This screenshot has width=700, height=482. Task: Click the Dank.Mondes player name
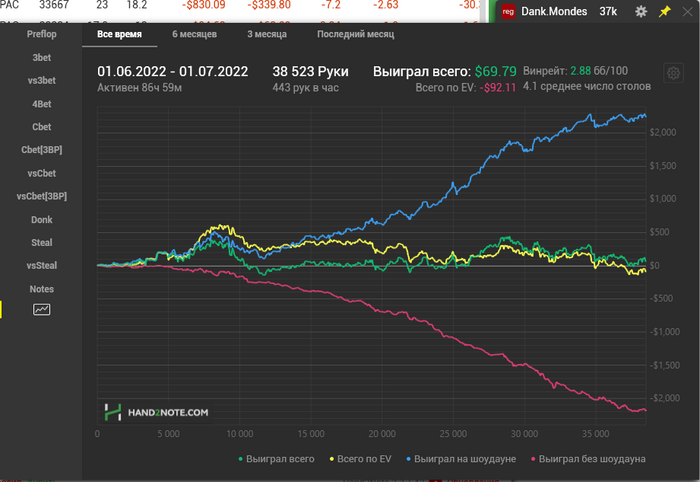[x=554, y=12]
